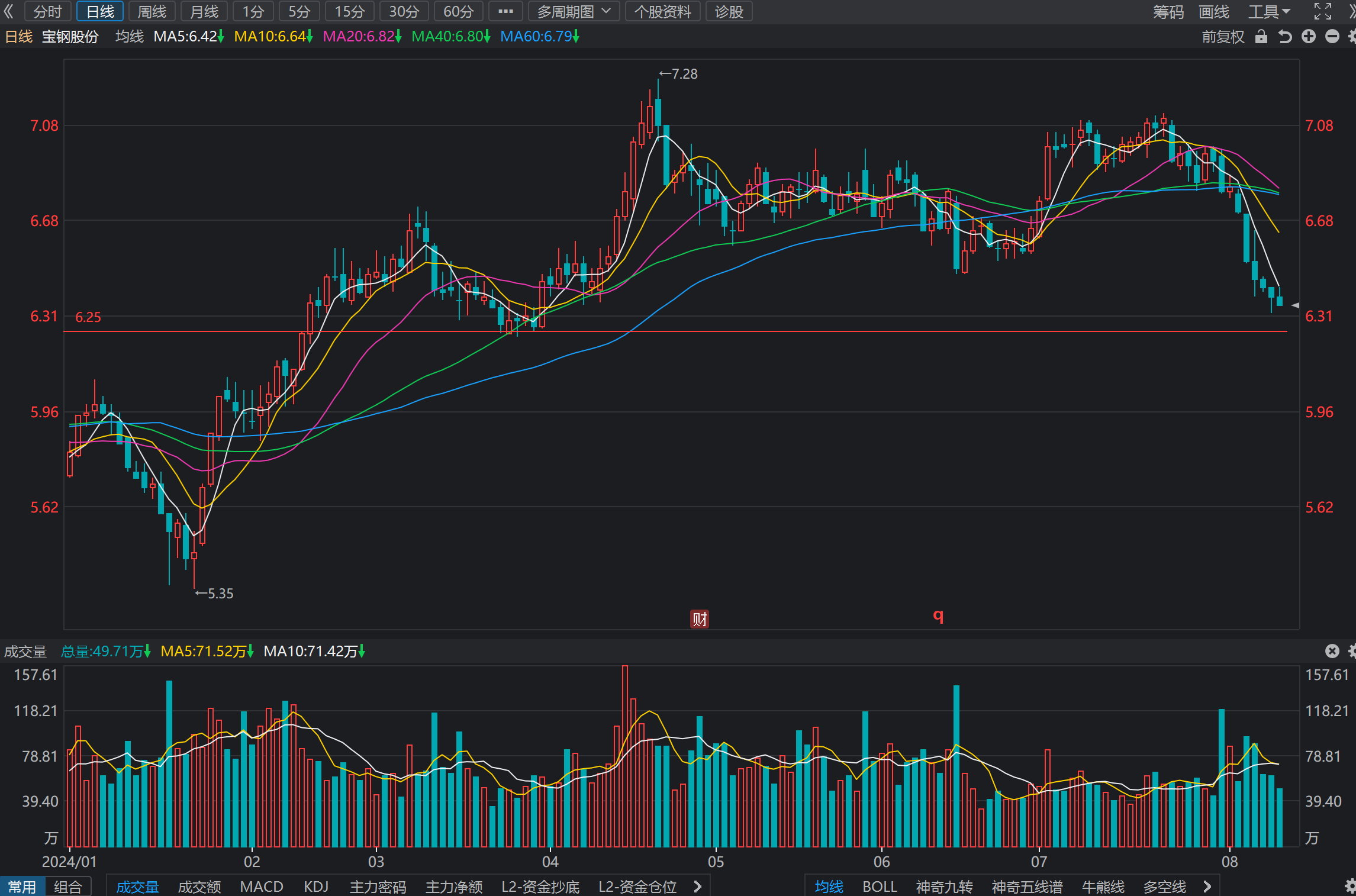This screenshot has height=896, width=1356.
Task: Open indicator settings gear at bottom right
Action: (x=1350, y=886)
